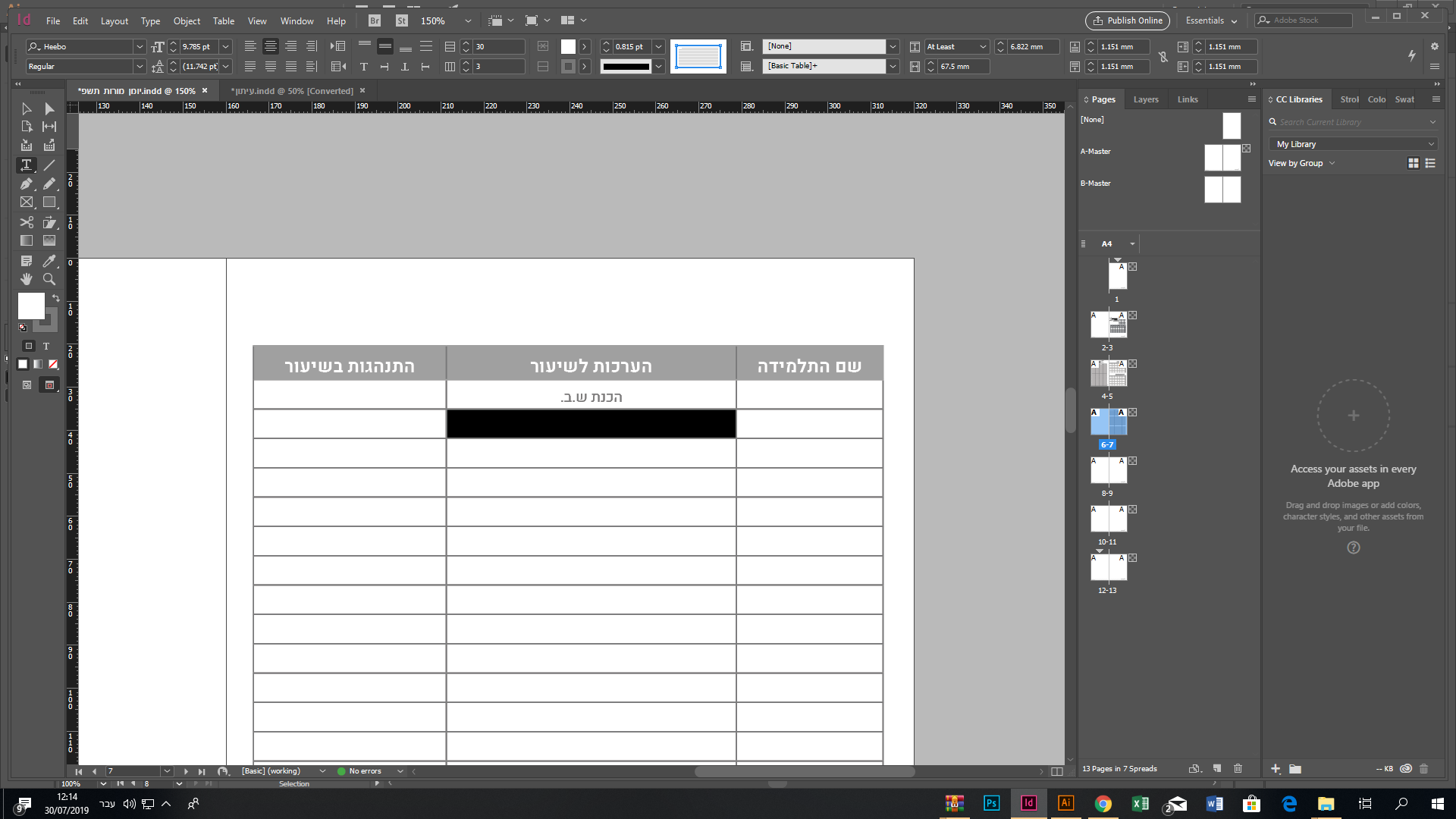Screen dimensions: 1456x819
Task: Select the Type tool
Action: coord(26,165)
